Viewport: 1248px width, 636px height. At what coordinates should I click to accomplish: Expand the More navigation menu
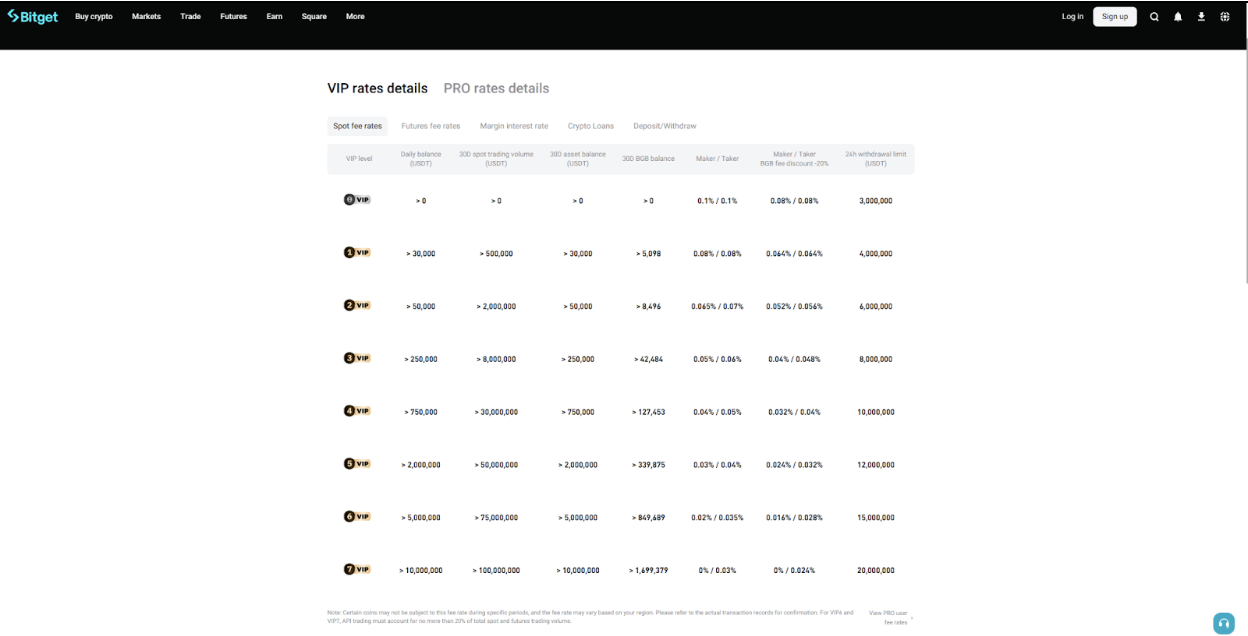click(355, 17)
